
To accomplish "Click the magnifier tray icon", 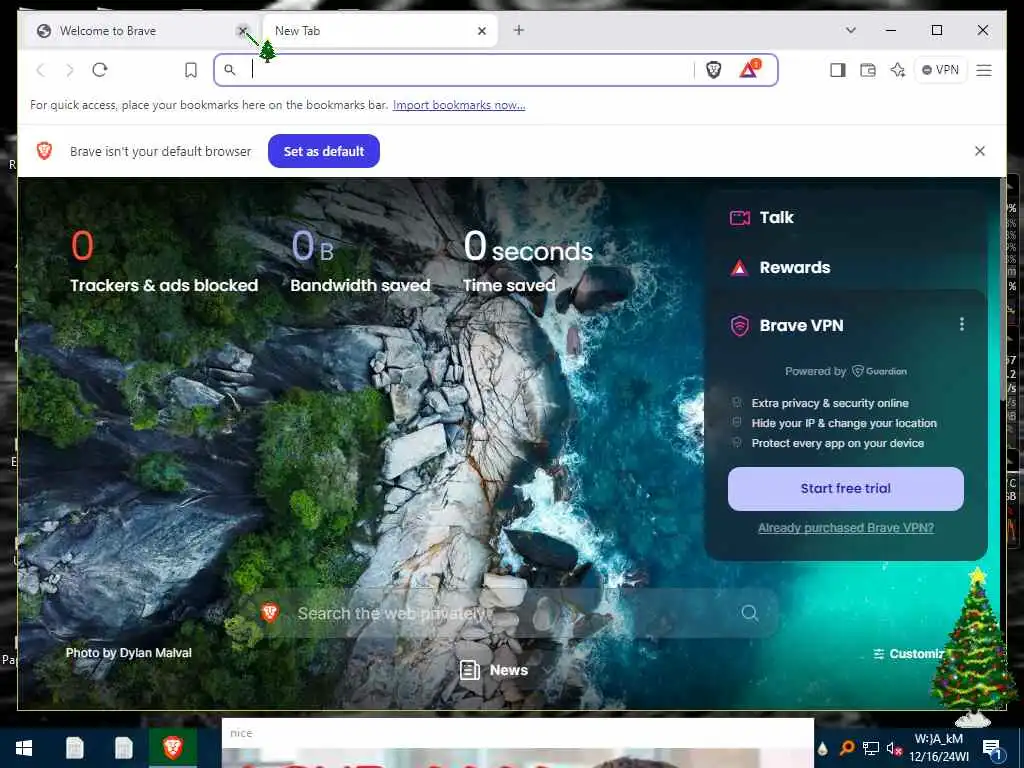I will 846,748.
